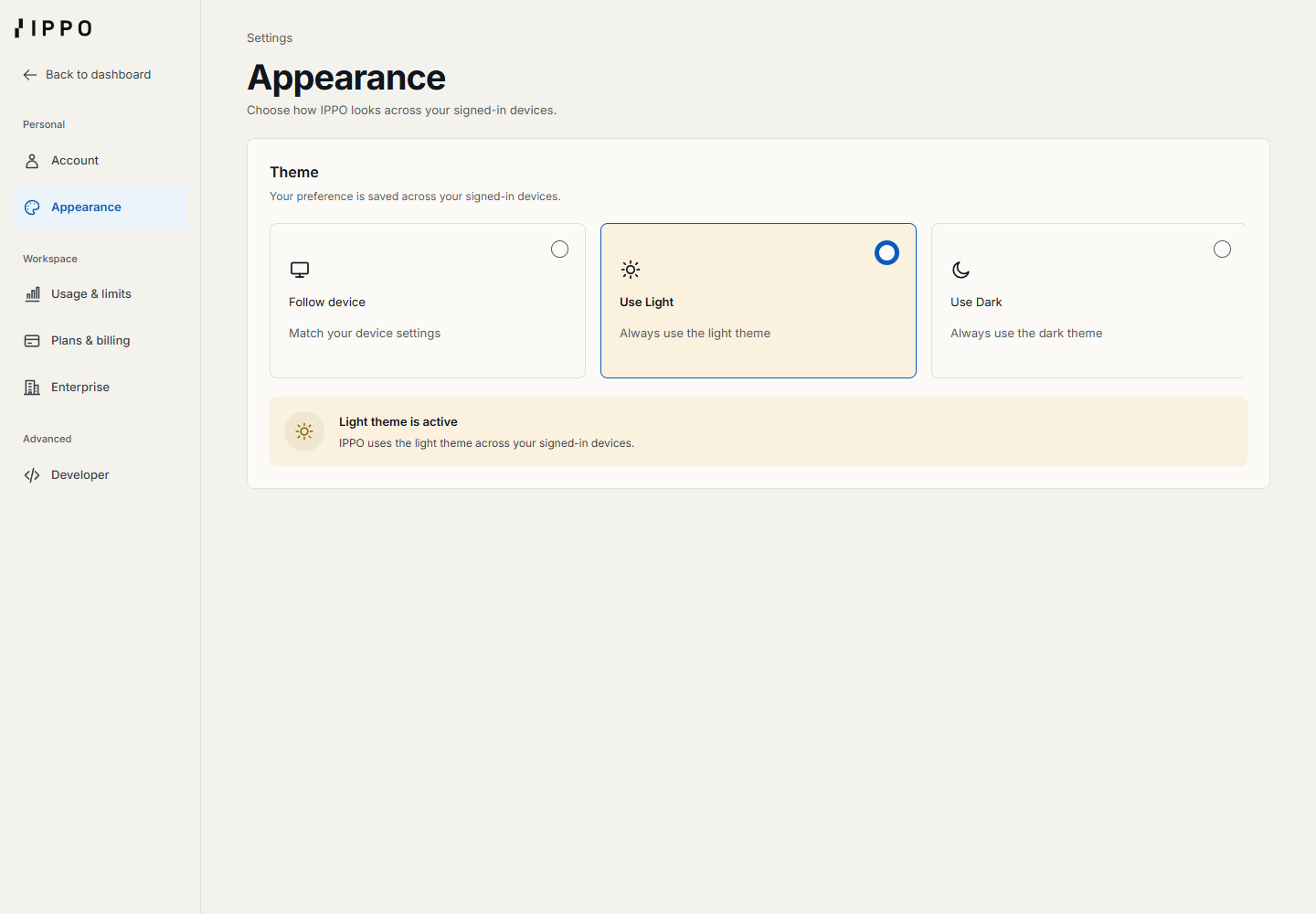Screen dimensions: 1316x914
Task: Click the Account person icon
Action: click(32, 161)
